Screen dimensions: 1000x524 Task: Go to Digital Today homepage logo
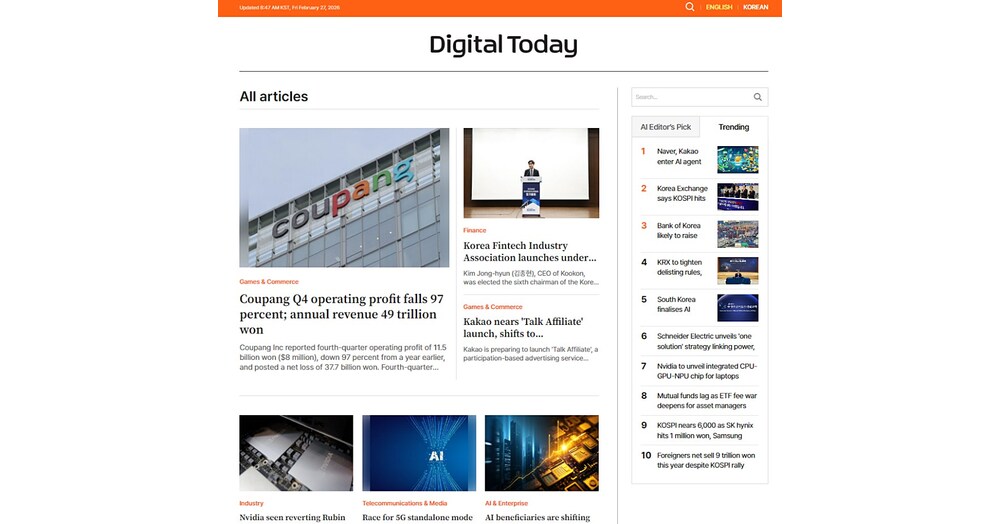(503, 45)
